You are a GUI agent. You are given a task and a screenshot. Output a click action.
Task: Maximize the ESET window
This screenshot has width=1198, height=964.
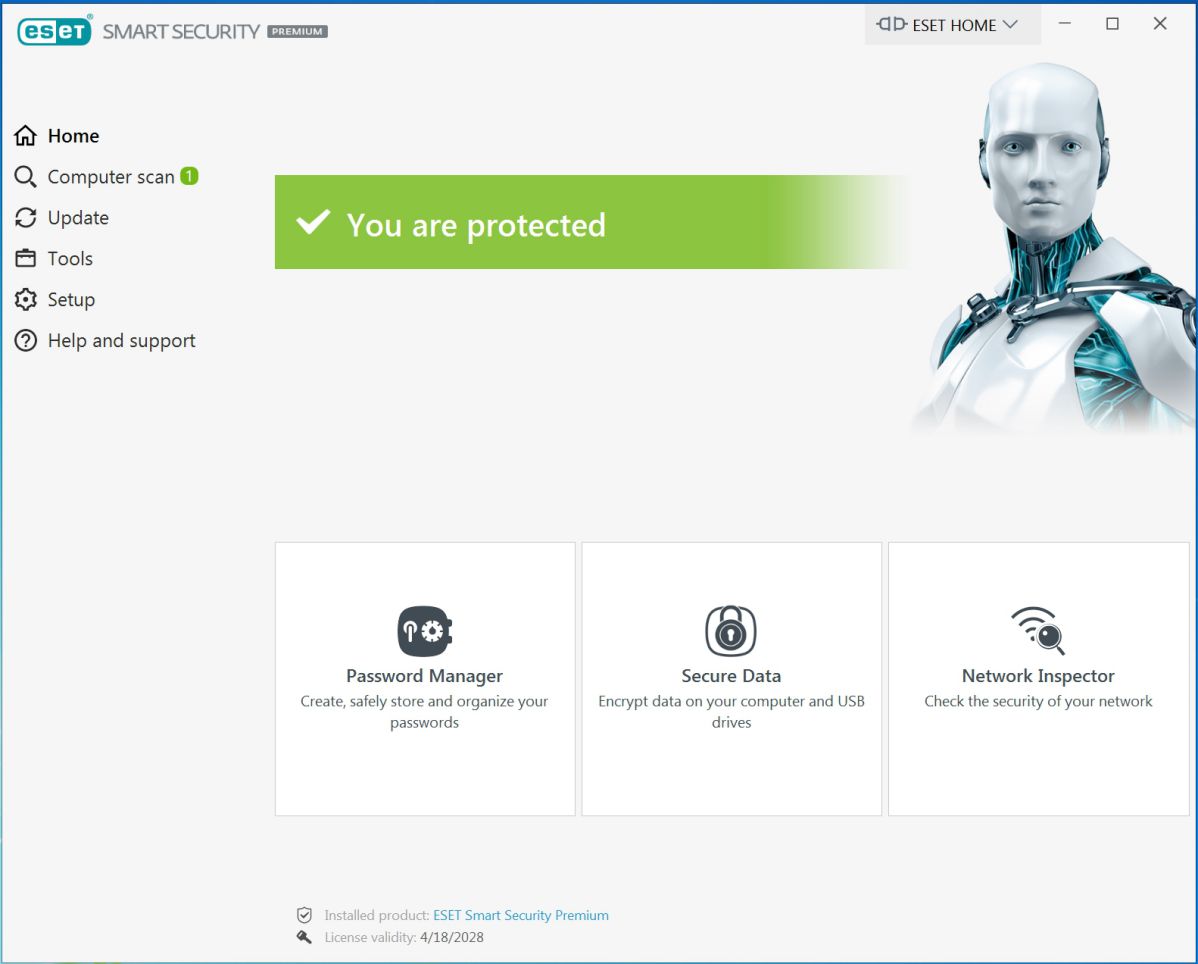tap(1112, 24)
